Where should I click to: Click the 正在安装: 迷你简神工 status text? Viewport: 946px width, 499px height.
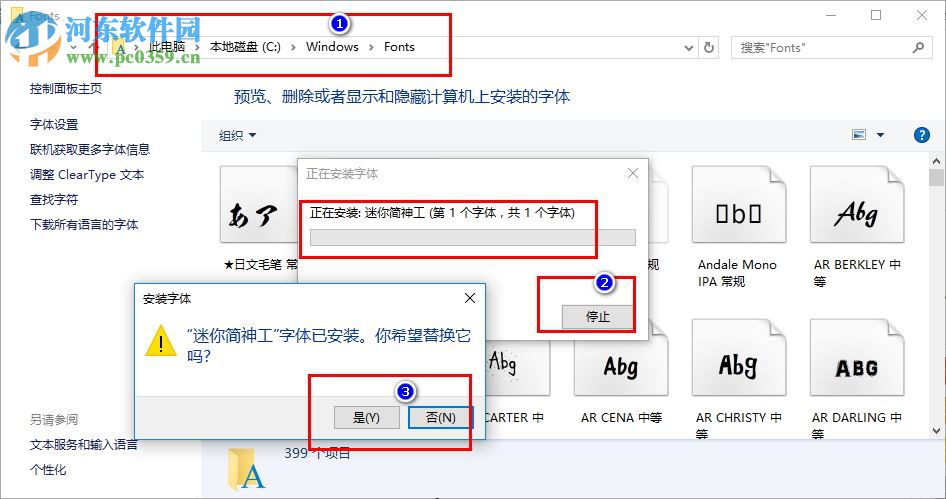[x=442, y=213]
